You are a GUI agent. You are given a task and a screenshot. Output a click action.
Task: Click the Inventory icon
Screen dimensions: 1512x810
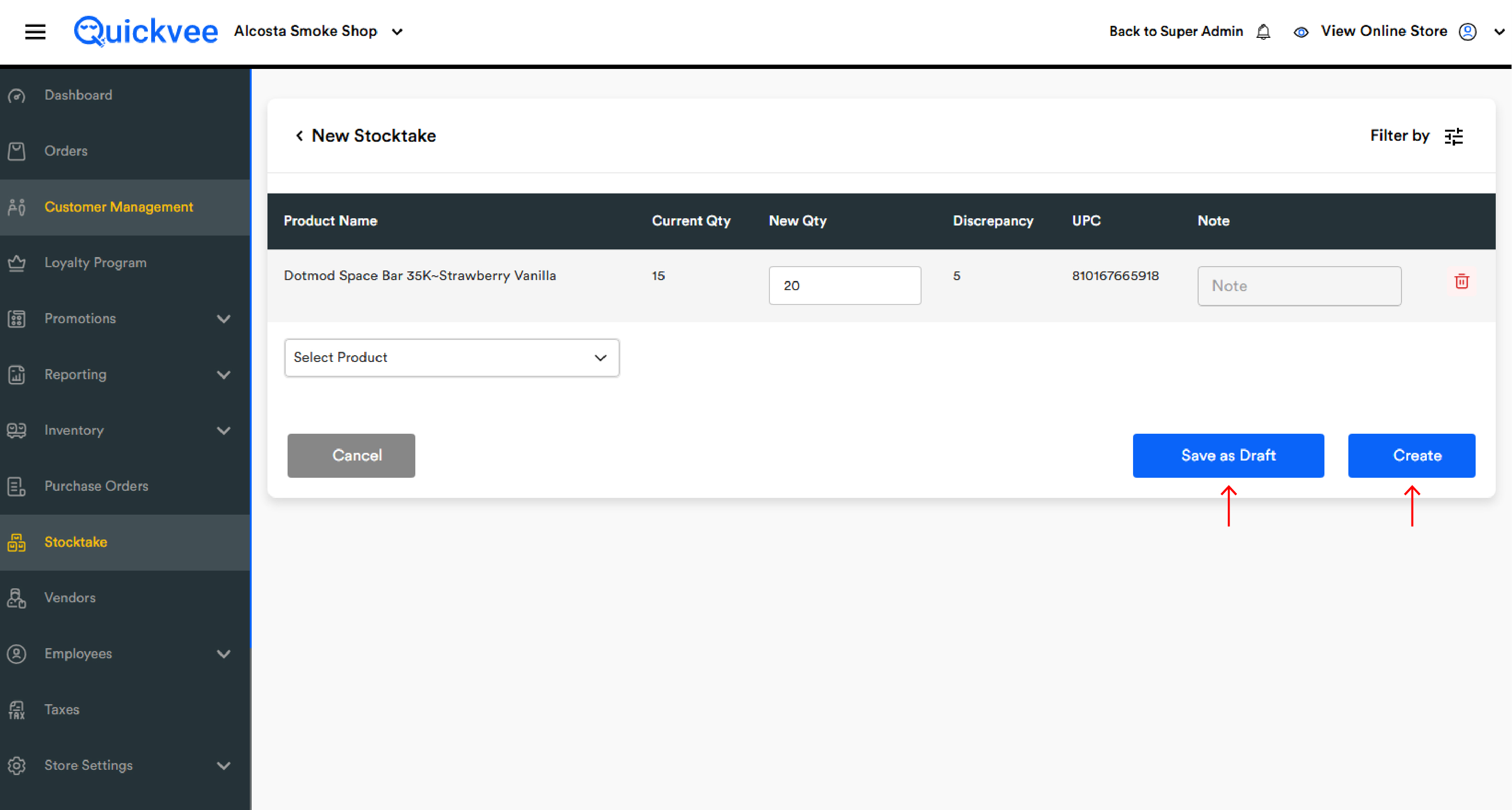[16, 430]
